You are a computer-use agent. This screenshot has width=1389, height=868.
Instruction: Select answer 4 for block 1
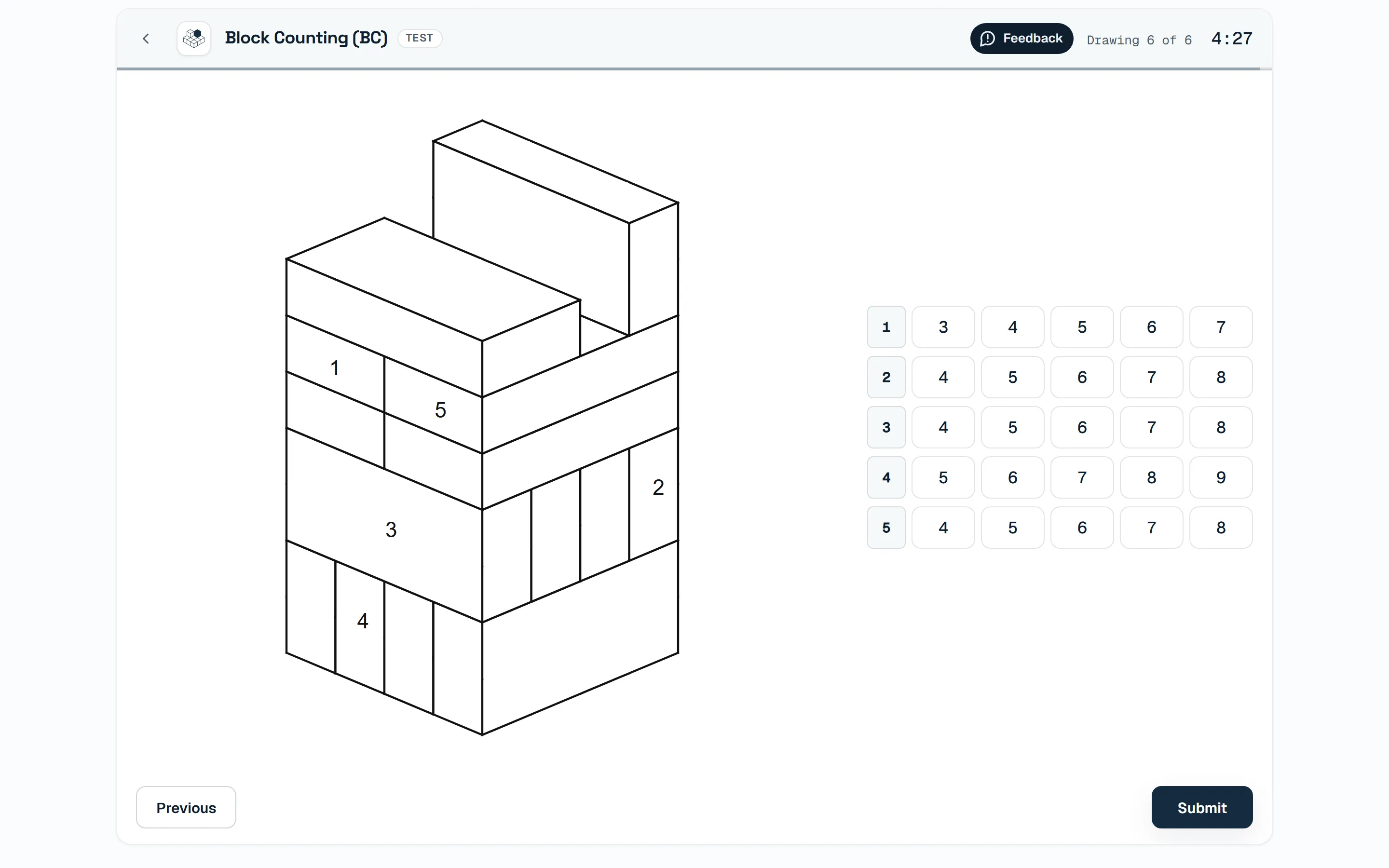click(1012, 326)
